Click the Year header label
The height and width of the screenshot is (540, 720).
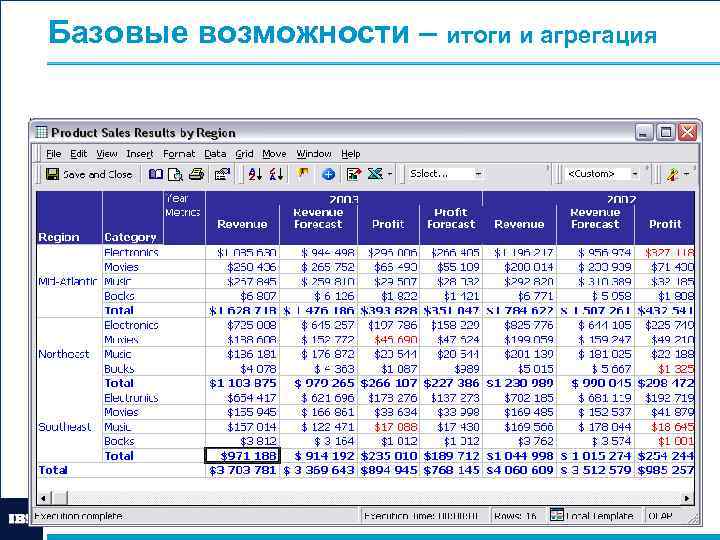(x=177, y=199)
